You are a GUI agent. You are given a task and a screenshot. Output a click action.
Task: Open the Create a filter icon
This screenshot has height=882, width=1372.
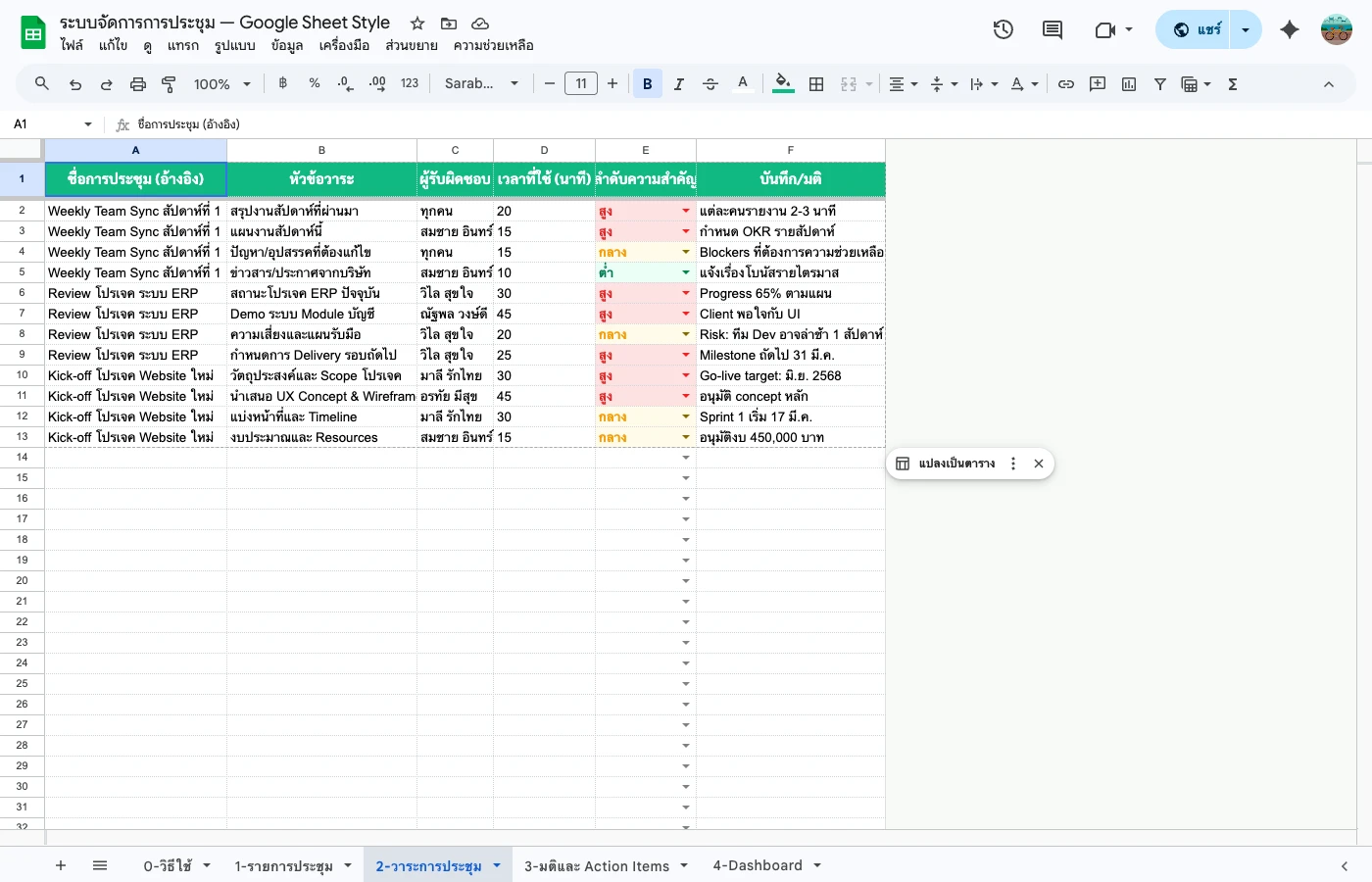1159,83
